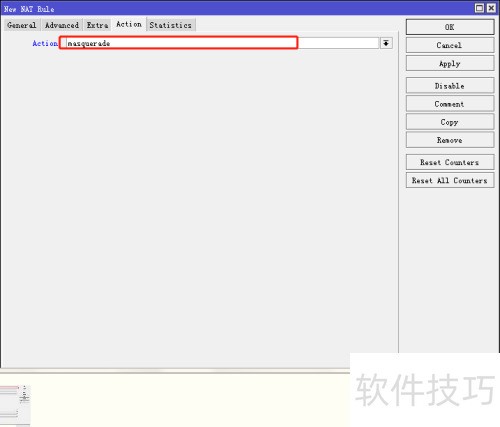Disable the NAT rule

click(x=450, y=86)
